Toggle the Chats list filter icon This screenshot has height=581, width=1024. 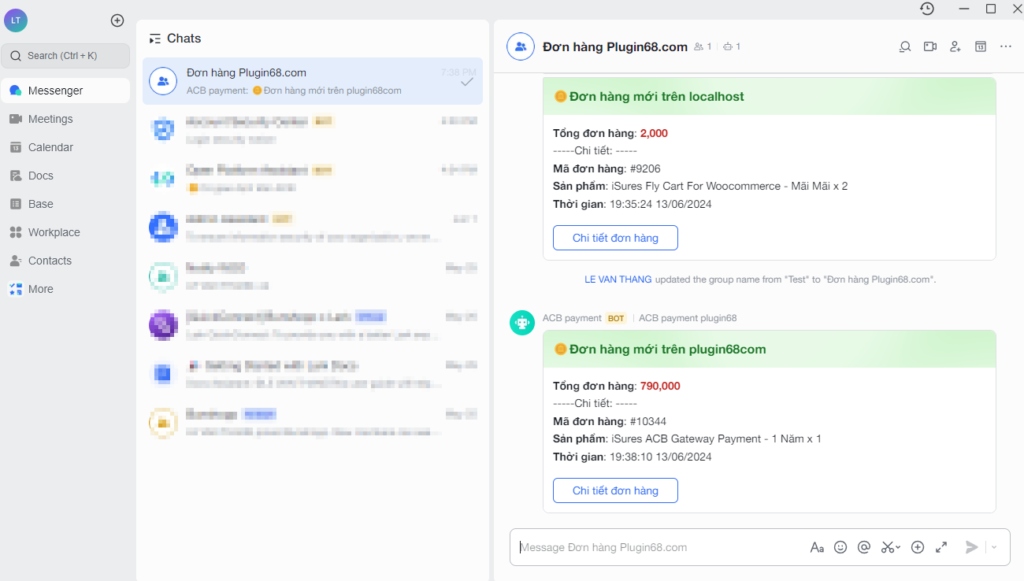click(x=155, y=39)
